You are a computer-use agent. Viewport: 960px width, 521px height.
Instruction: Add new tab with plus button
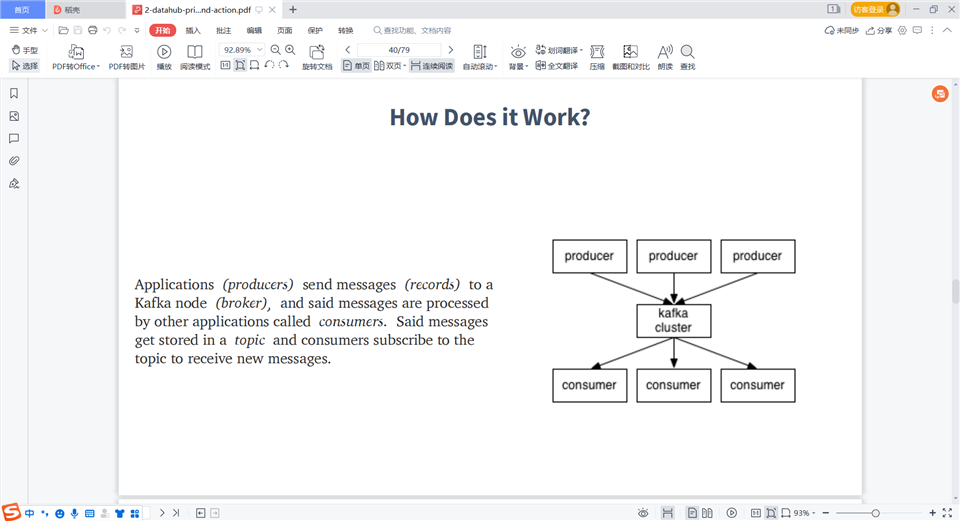pyautogui.click(x=293, y=9)
